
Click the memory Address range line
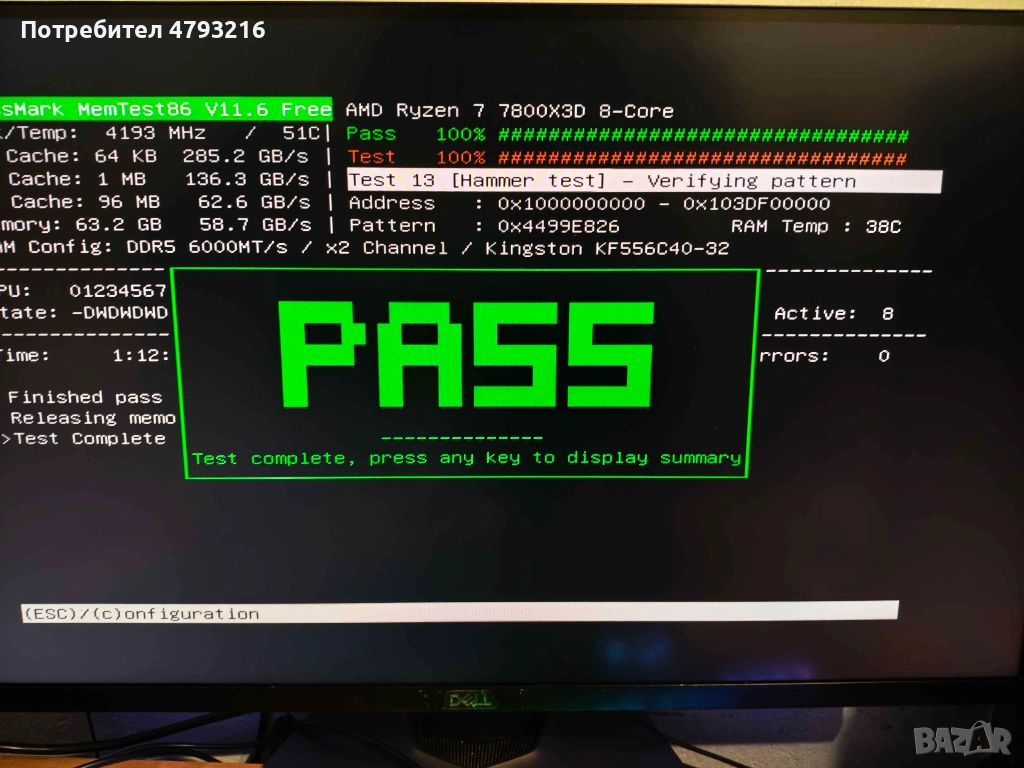click(x=589, y=204)
